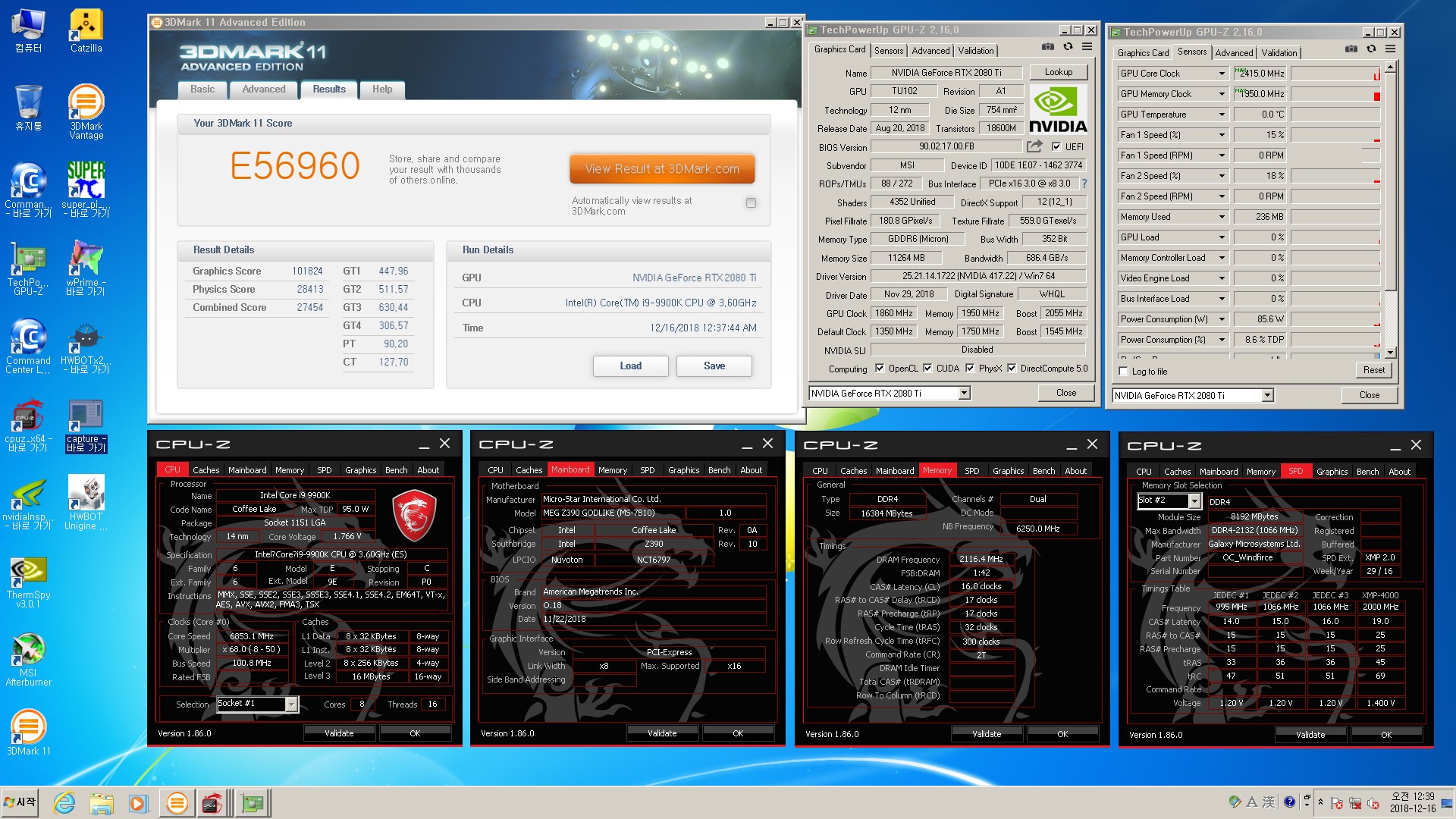Click Reset button in GPU-Z Sensors
Image resolution: width=1456 pixels, height=819 pixels.
tap(1373, 371)
